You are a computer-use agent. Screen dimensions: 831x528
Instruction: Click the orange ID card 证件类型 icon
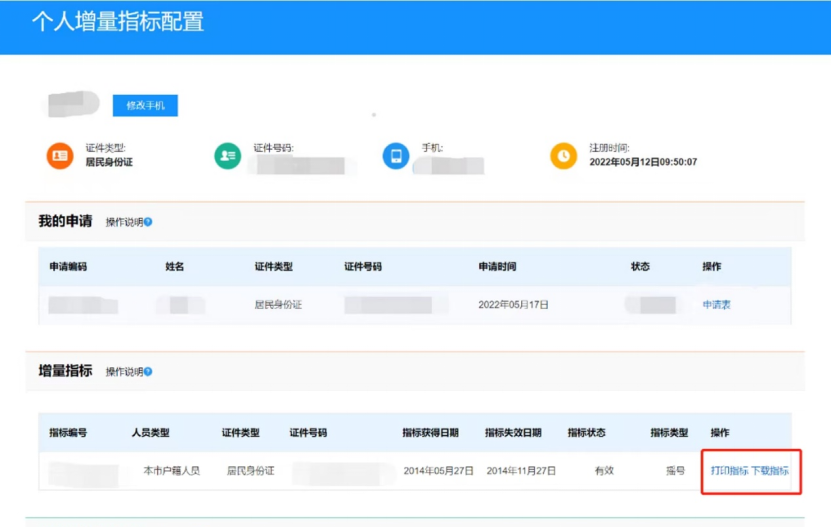click(x=60, y=156)
